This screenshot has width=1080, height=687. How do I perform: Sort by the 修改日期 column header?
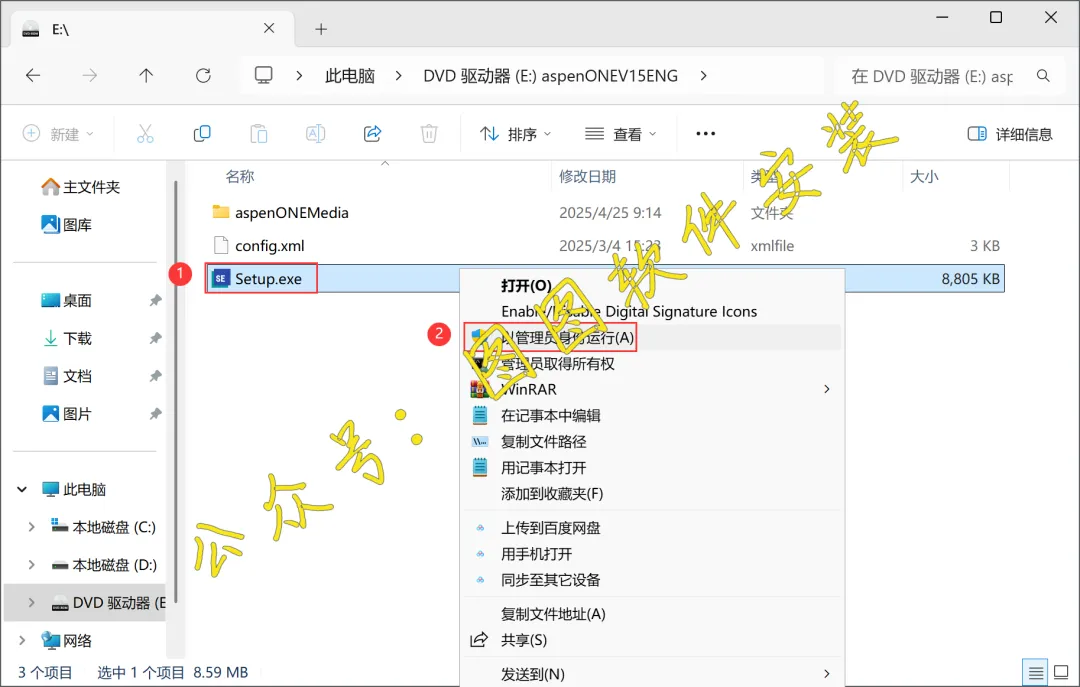tap(587, 176)
